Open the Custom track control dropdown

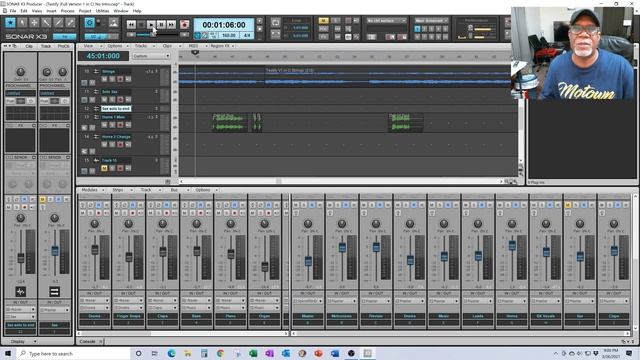click(151, 56)
